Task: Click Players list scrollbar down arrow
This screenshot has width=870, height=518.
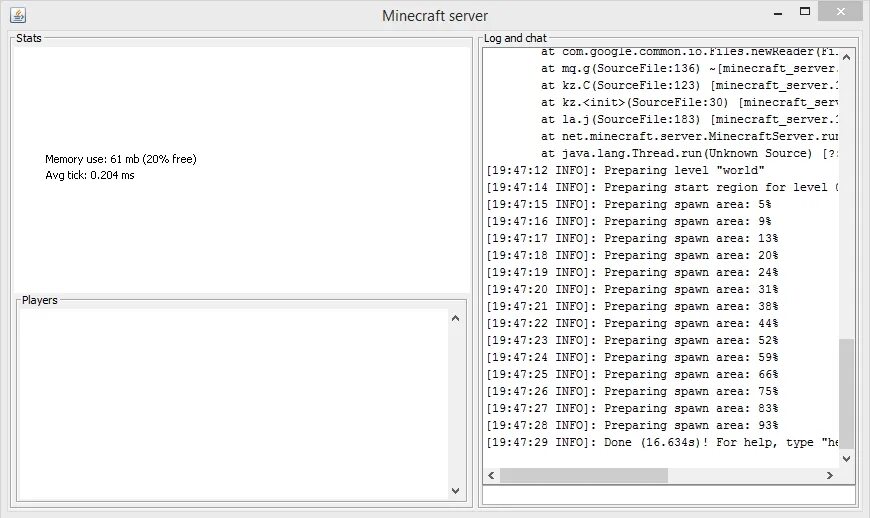Action: (x=456, y=491)
